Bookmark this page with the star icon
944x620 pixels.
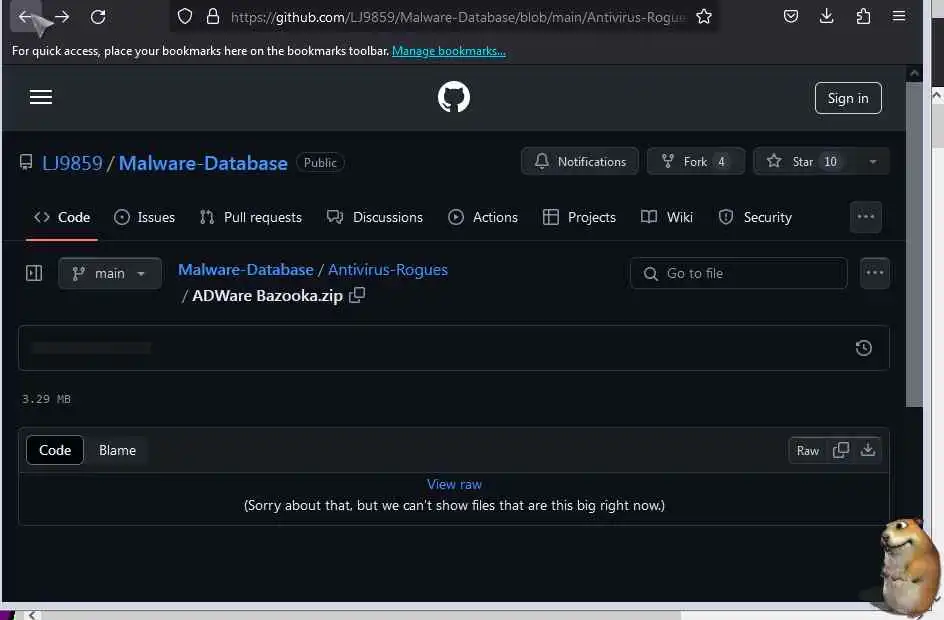click(x=704, y=17)
